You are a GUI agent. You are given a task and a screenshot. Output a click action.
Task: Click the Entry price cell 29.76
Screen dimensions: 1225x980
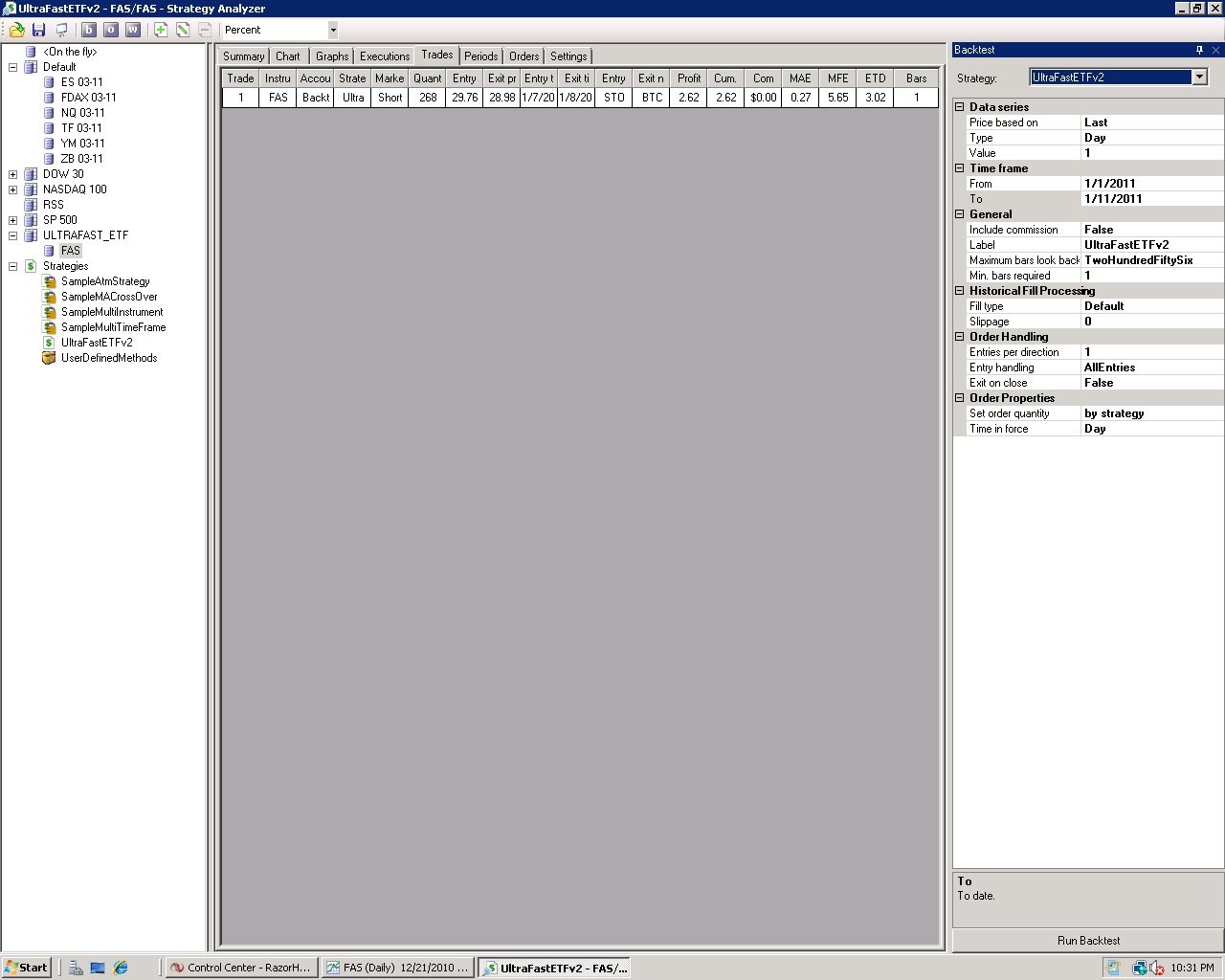click(465, 98)
